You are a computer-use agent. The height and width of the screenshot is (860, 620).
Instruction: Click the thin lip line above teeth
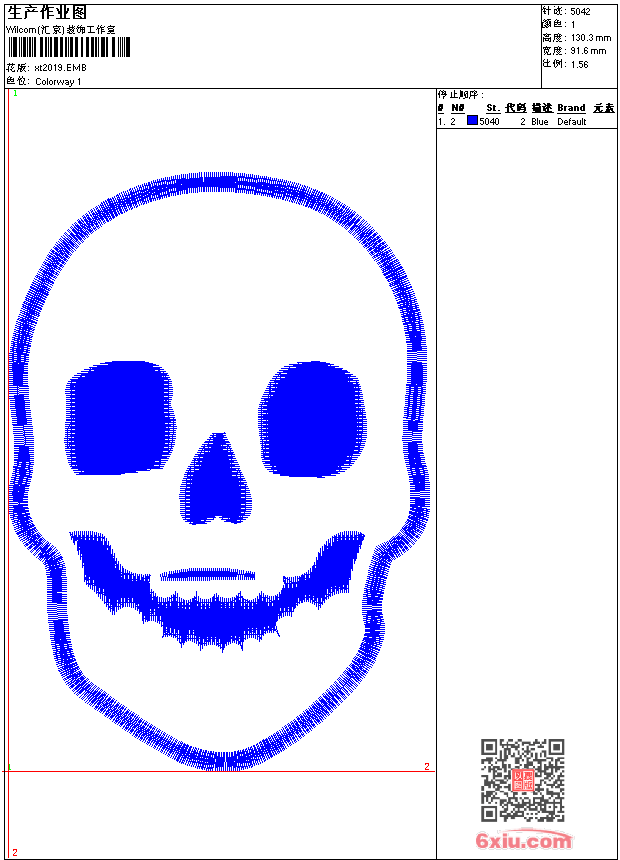(x=207, y=575)
